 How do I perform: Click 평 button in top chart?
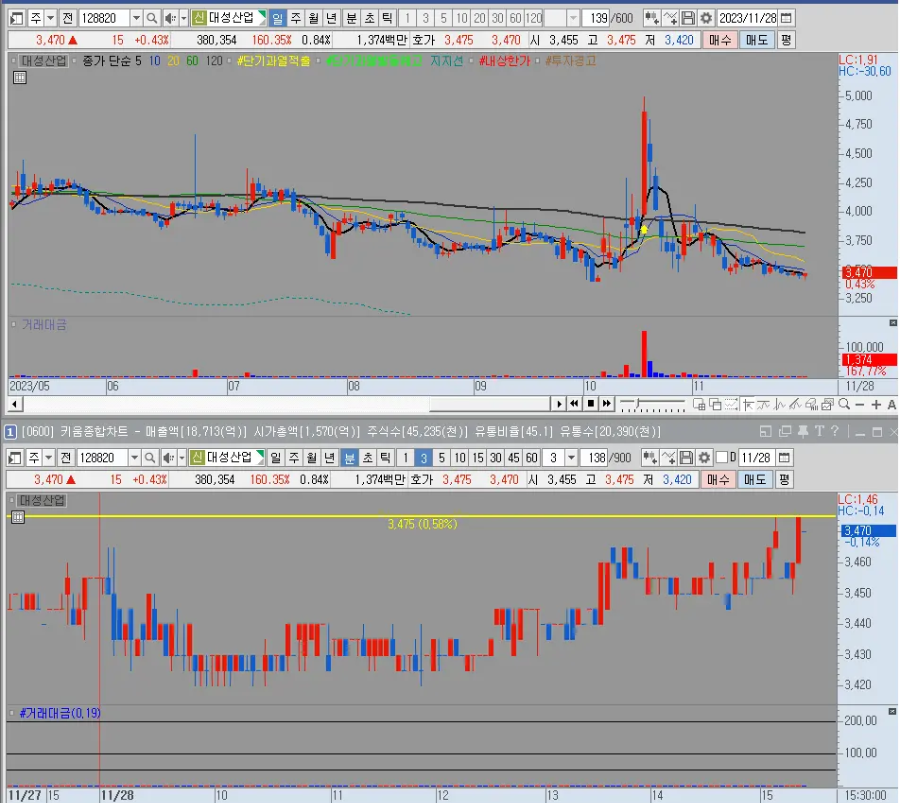786,40
